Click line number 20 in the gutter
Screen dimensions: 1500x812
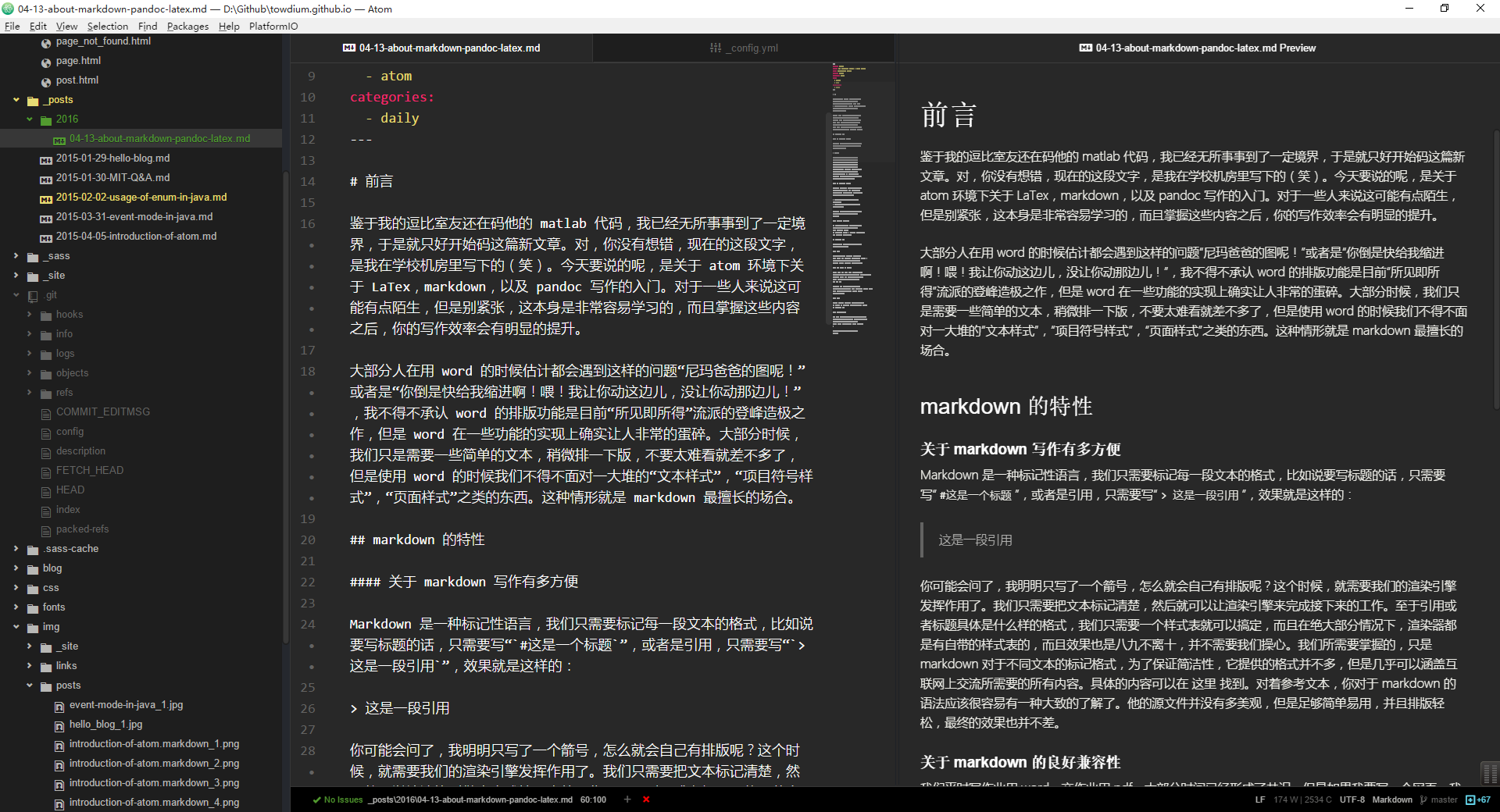pos(308,540)
